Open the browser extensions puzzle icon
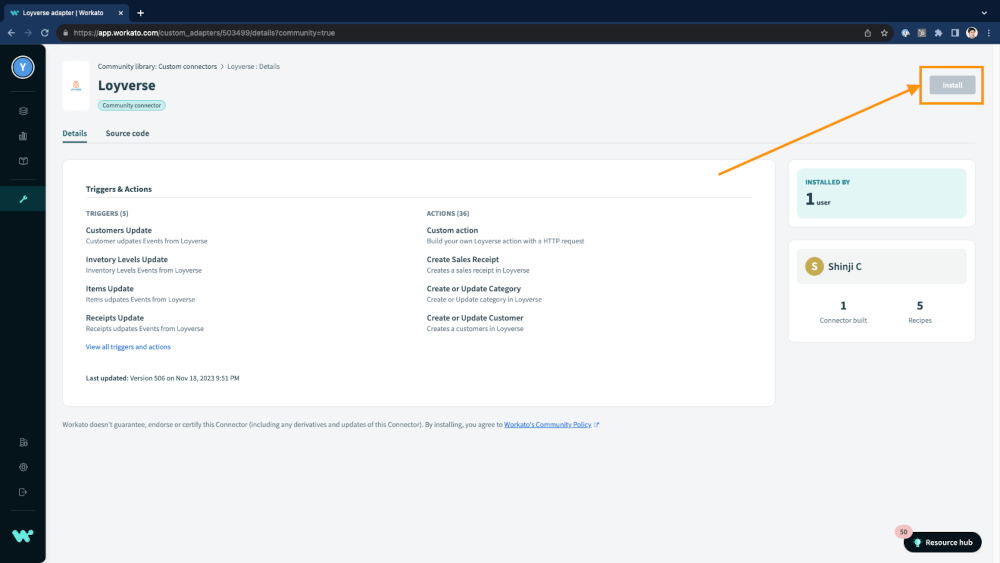The height and width of the screenshot is (563, 1000). point(938,33)
